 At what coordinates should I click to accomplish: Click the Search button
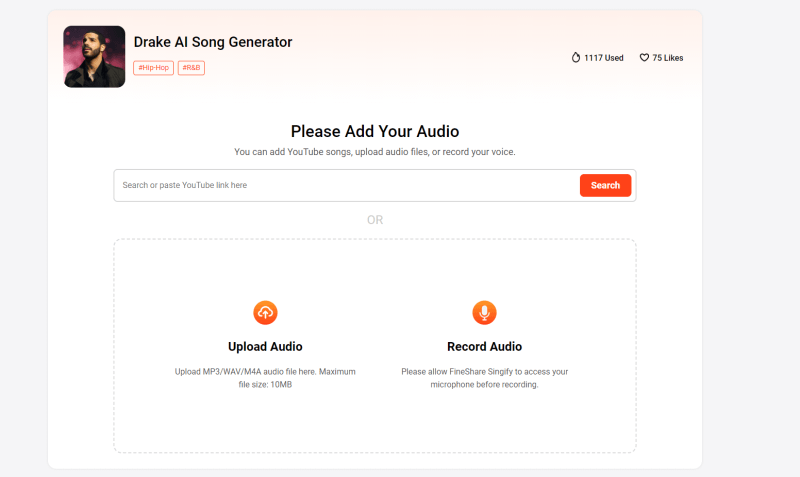click(x=605, y=185)
